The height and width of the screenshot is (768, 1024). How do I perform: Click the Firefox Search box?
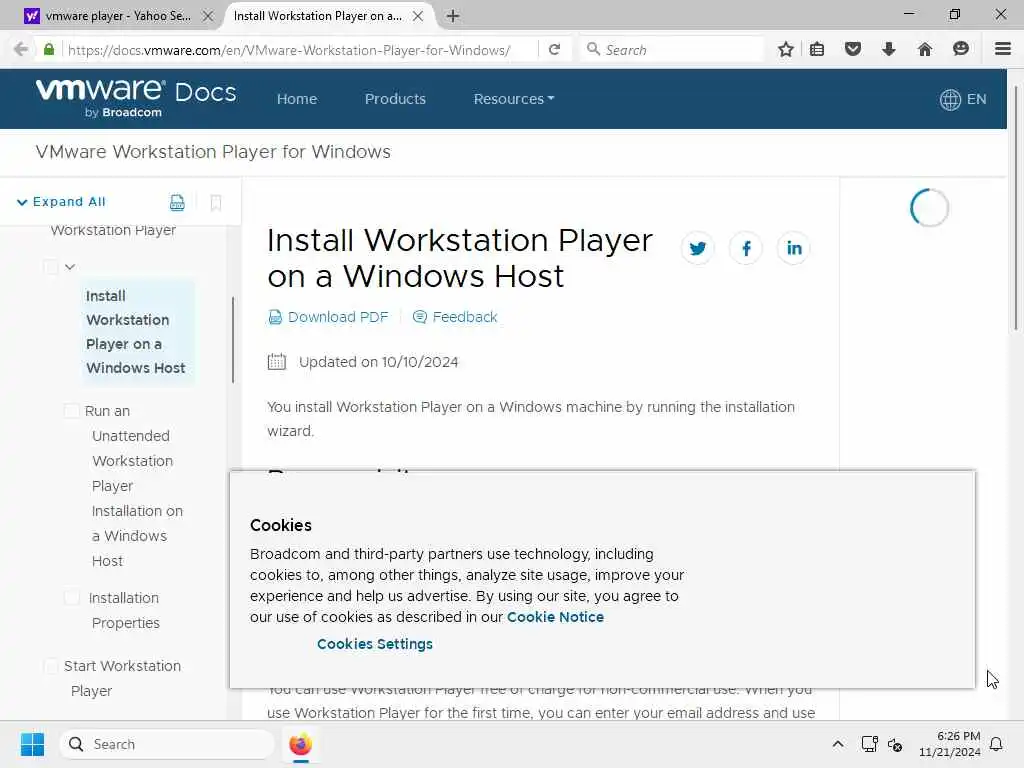pyautogui.click(x=671, y=50)
